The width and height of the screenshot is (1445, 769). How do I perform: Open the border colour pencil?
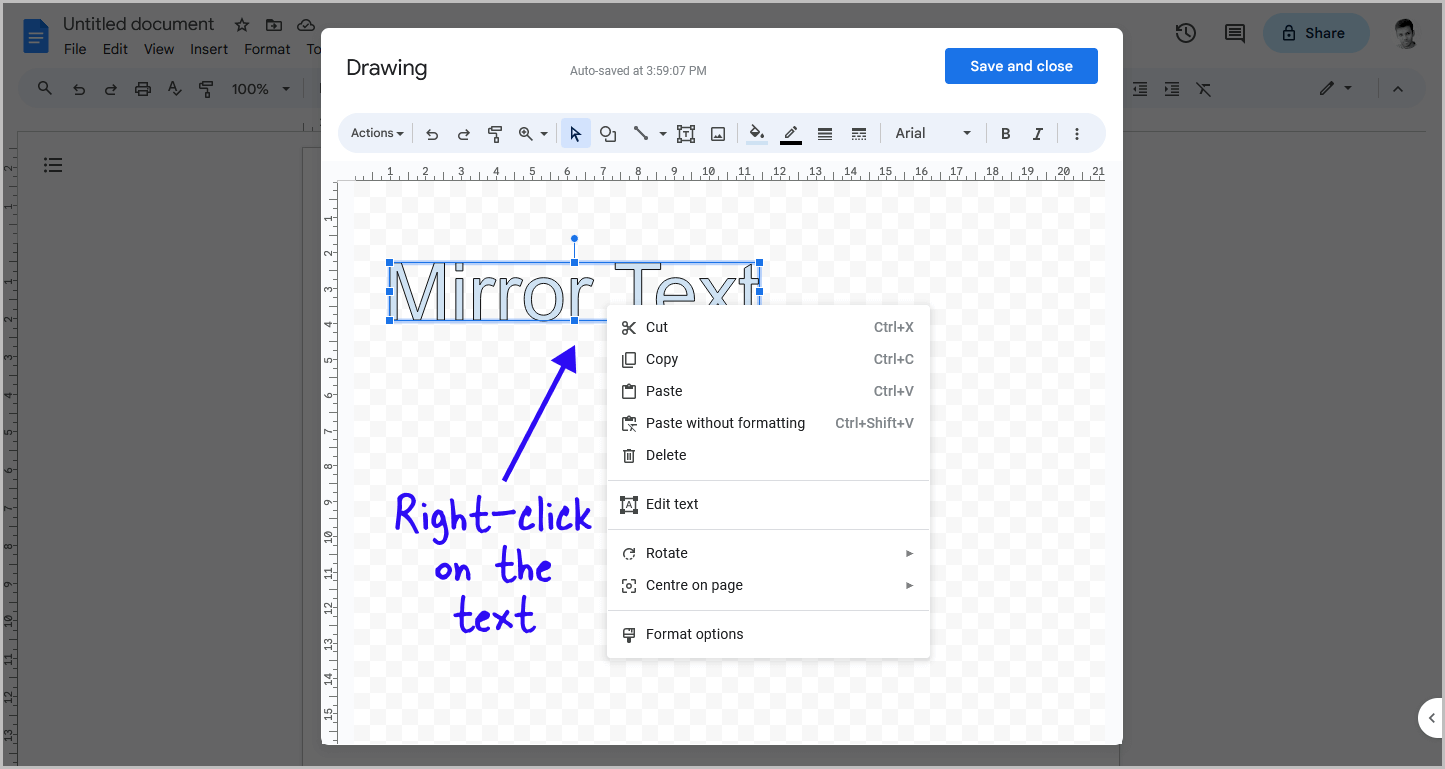tap(791, 133)
